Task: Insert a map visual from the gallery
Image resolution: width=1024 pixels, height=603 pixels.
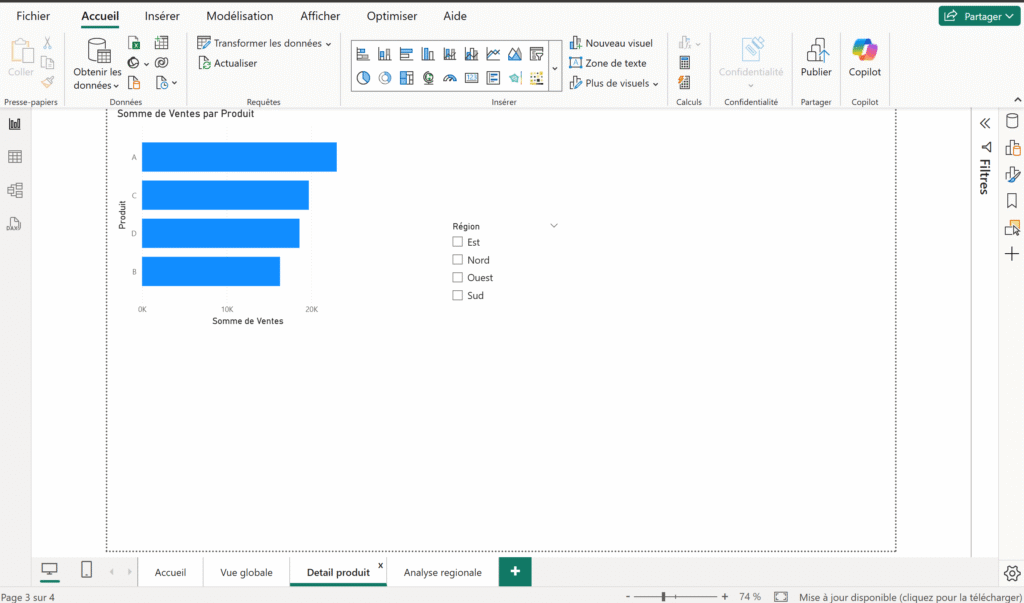Action: 428,77
